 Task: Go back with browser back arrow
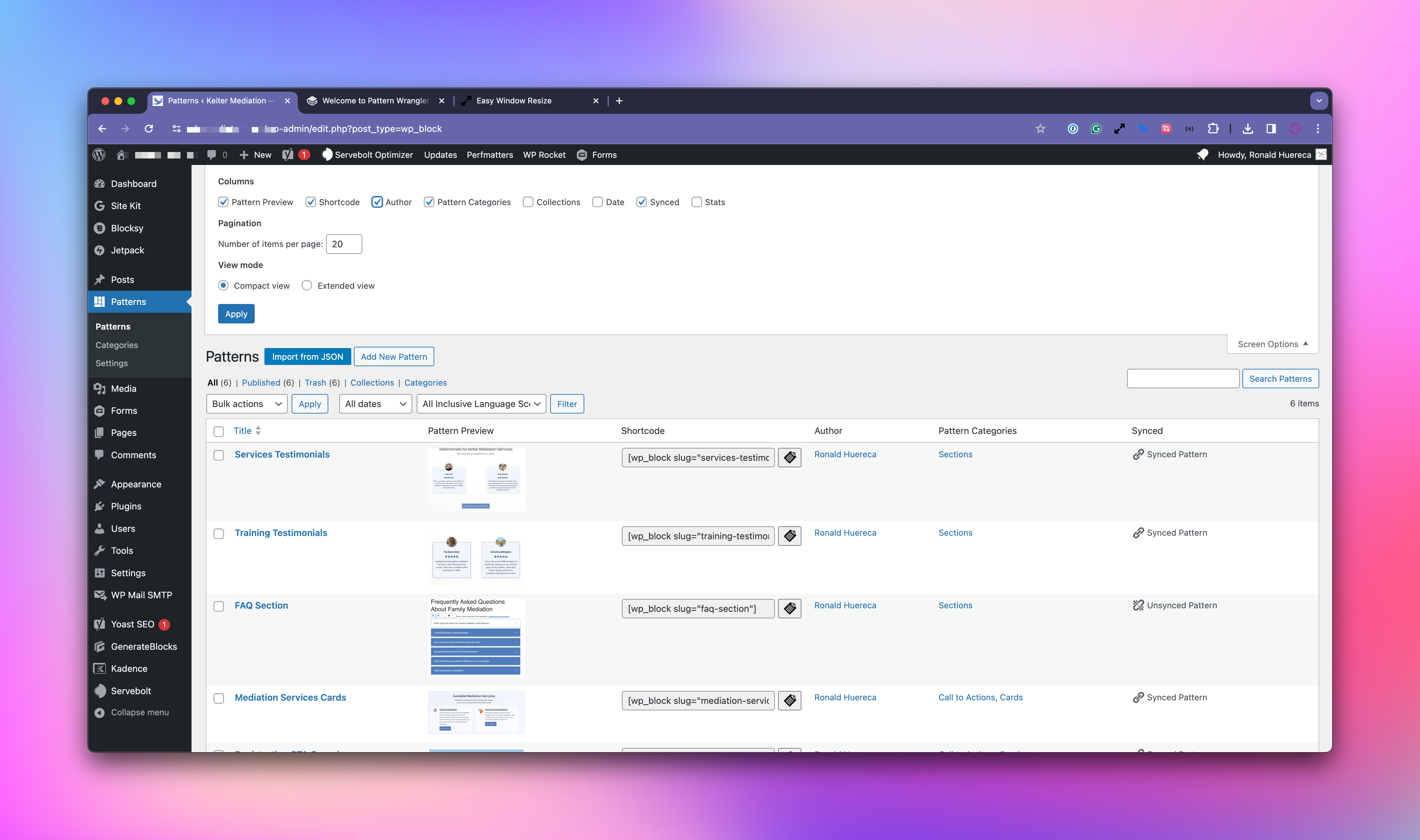pos(102,128)
